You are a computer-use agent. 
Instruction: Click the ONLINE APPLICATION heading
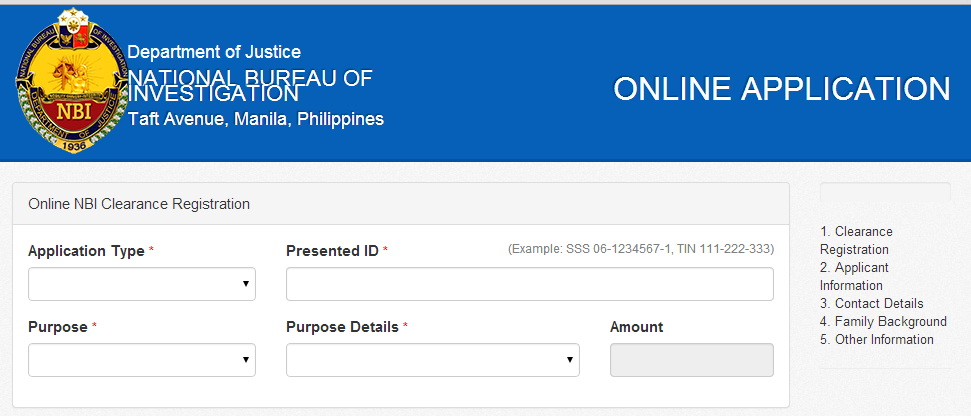pyautogui.click(x=781, y=89)
